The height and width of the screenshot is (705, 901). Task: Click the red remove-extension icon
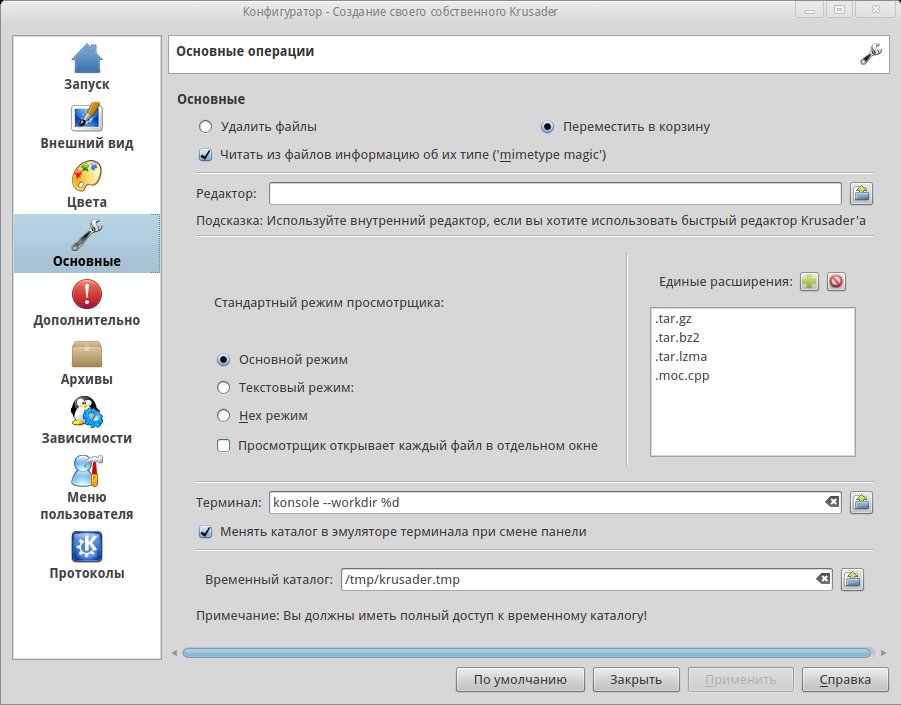(836, 282)
